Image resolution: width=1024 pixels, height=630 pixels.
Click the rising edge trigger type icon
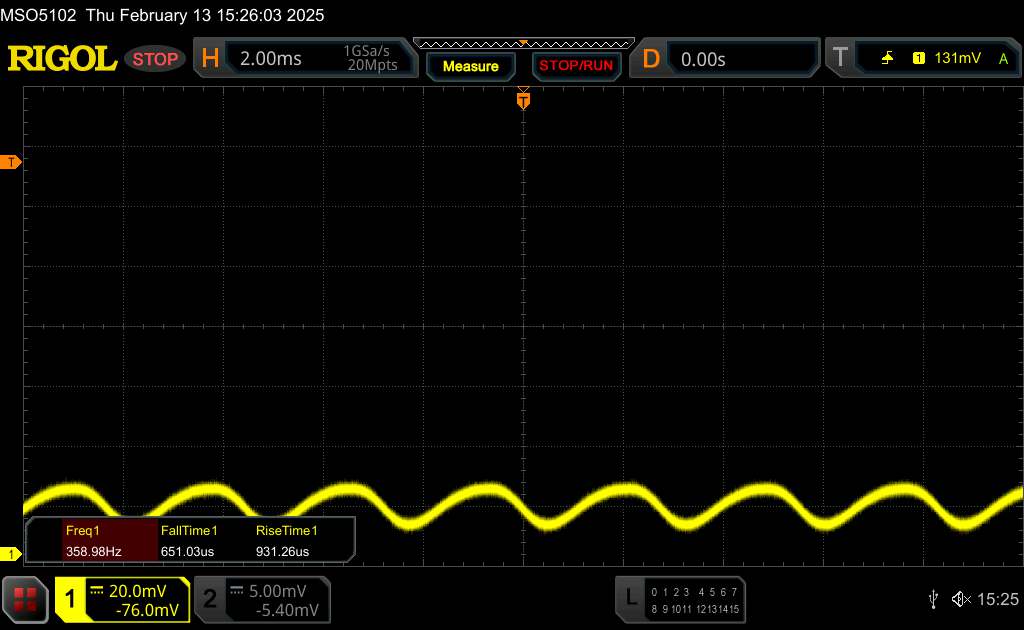(887, 59)
